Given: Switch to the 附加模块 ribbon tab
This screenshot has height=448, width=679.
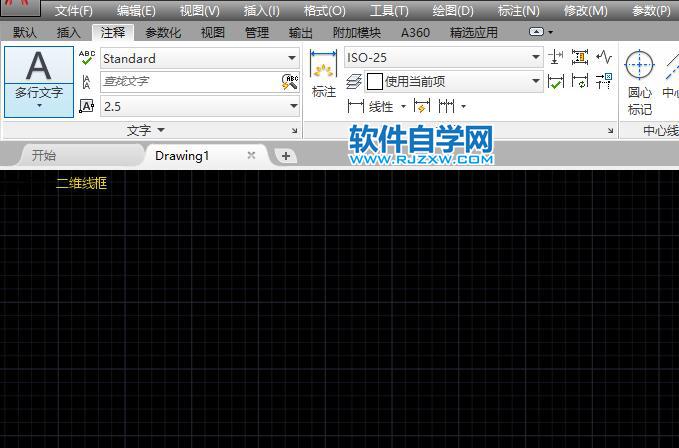Looking at the screenshot, I should [x=356, y=32].
